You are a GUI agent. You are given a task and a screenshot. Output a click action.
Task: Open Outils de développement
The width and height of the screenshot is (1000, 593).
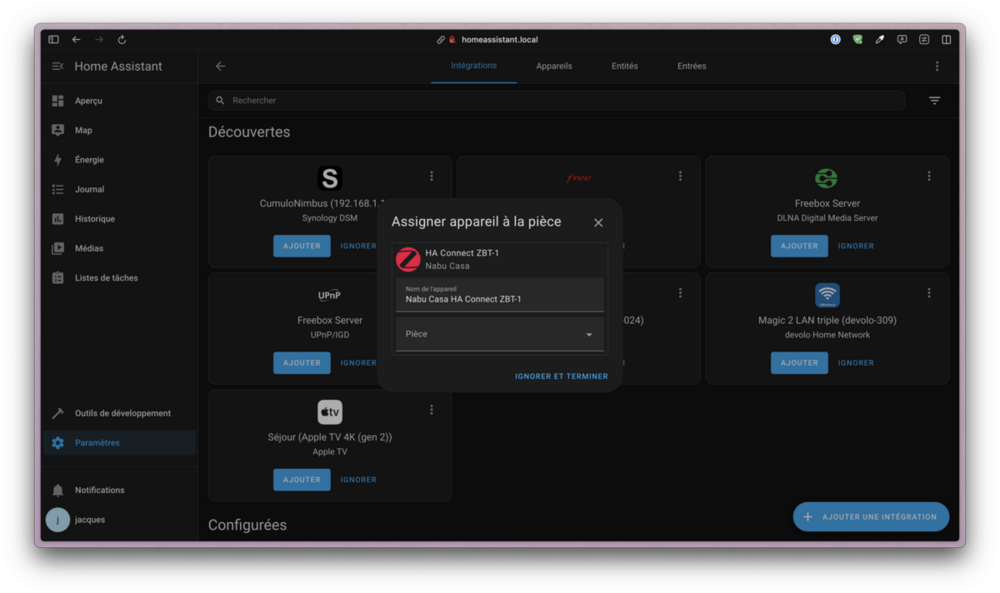coord(122,413)
